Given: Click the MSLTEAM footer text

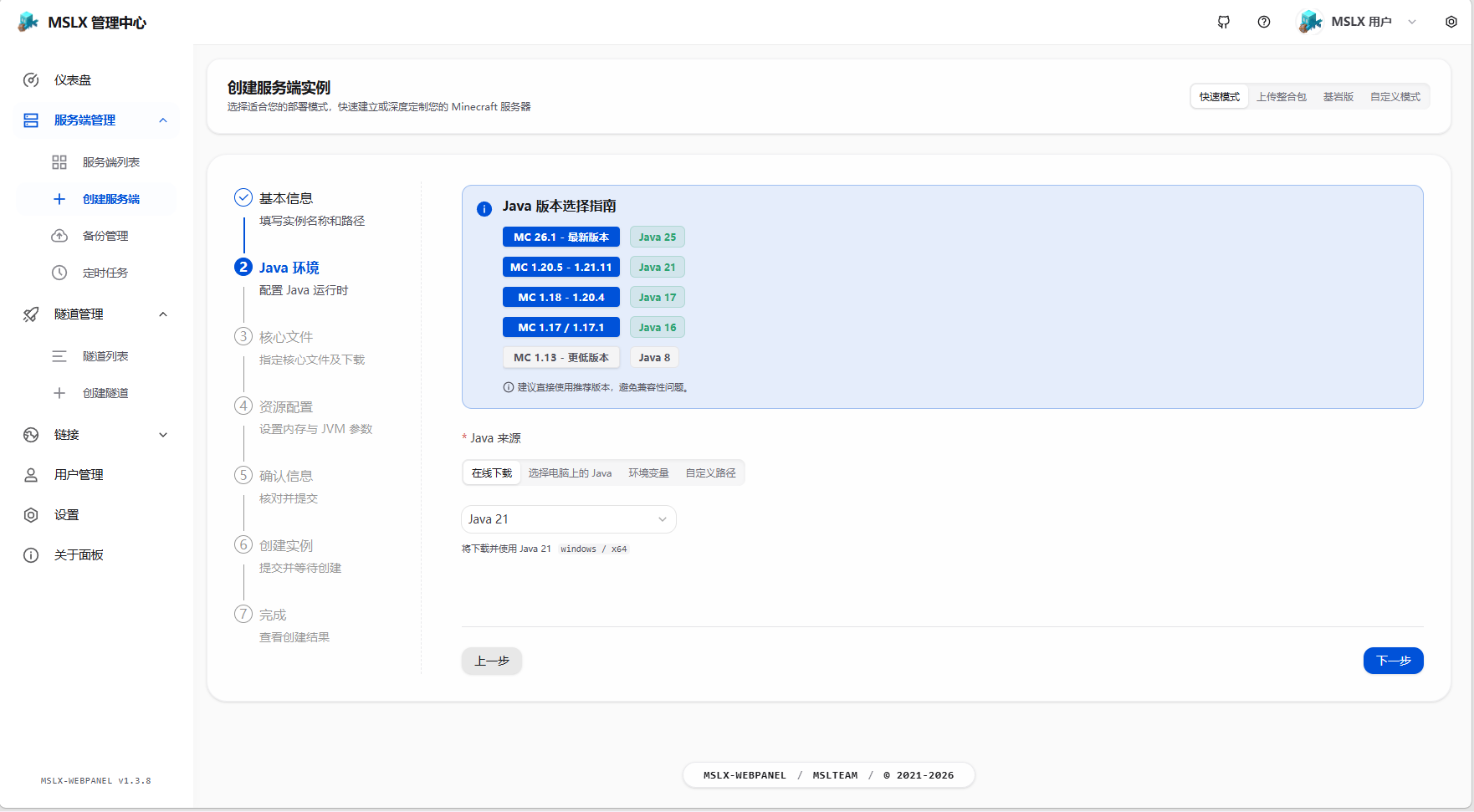Looking at the screenshot, I should coord(835,775).
